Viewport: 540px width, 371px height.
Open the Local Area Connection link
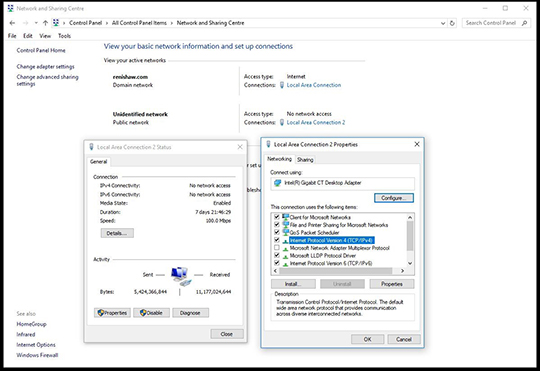tap(314, 85)
